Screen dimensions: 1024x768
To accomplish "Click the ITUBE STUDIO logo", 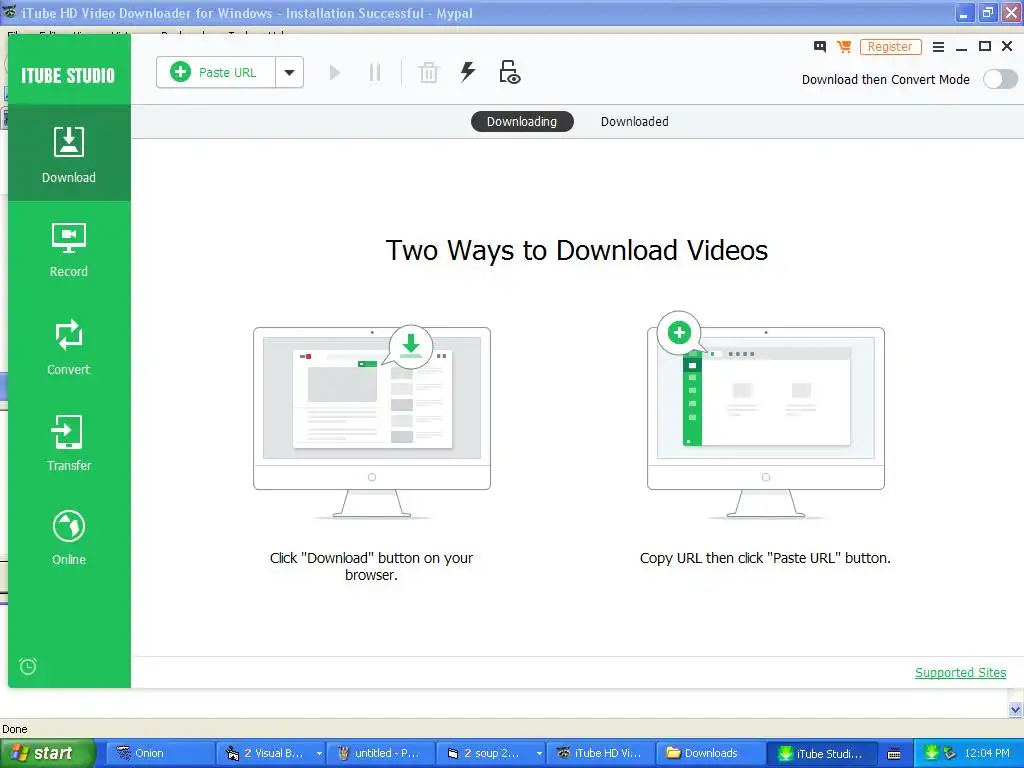I will (68, 76).
